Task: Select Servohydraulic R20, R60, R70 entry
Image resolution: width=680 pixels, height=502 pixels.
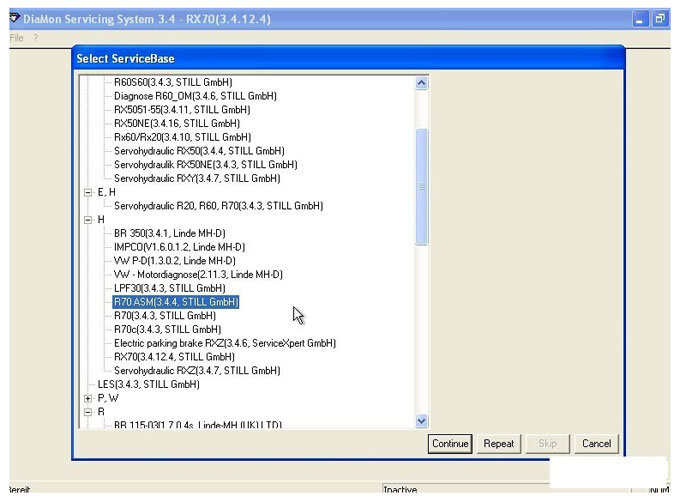Action: 219,206
